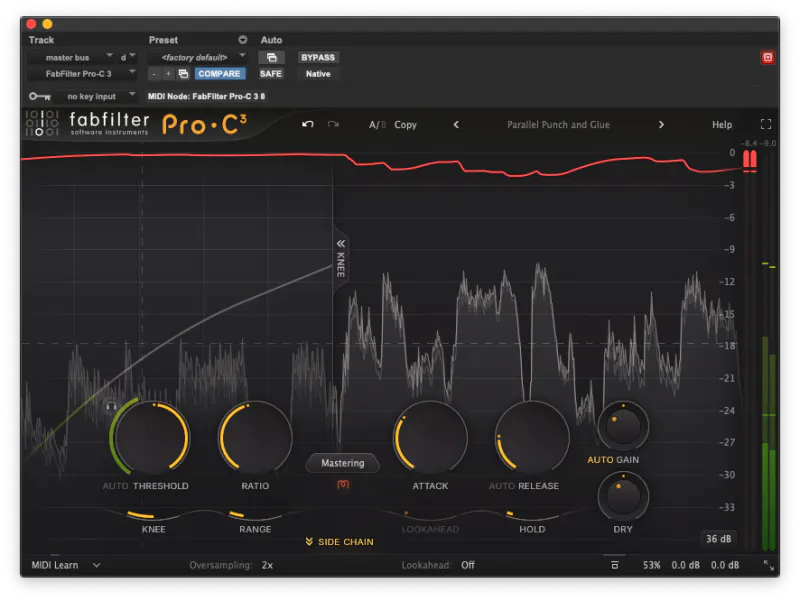800x601 pixels.
Task: Click the Auto header label
Action: point(271,40)
